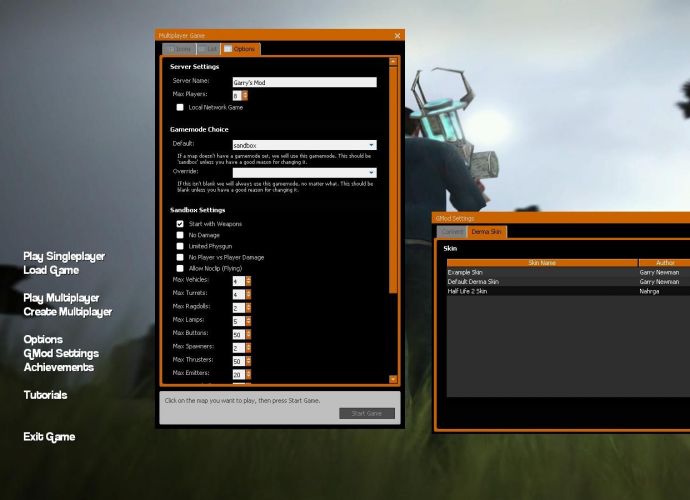The height and width of the screenshot is (500, 690).
Task: Select the Half Life 2 Skin row
Action: click(x=568, y=291)
